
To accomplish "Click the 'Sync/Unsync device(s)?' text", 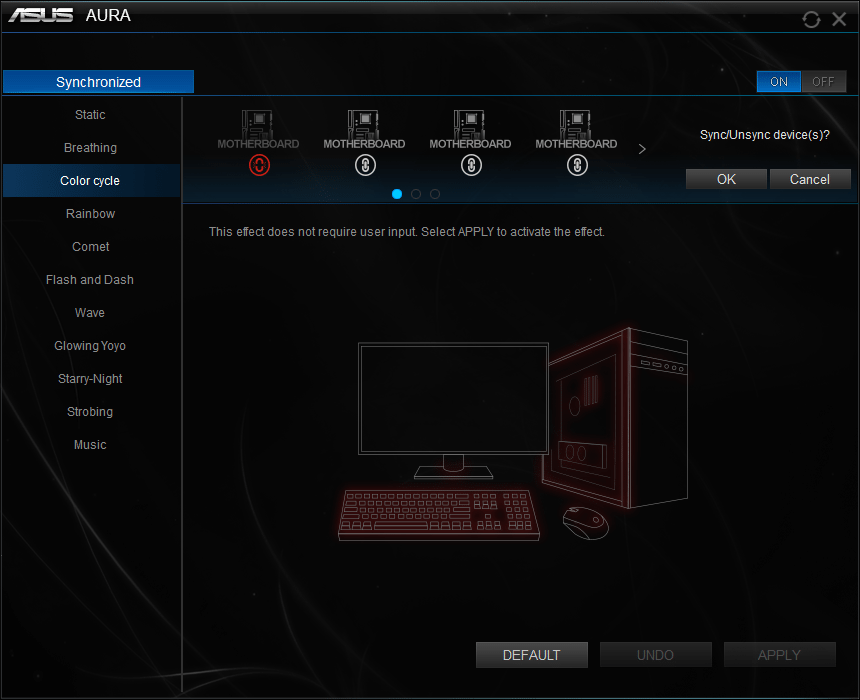I will (x=765, y=135).
